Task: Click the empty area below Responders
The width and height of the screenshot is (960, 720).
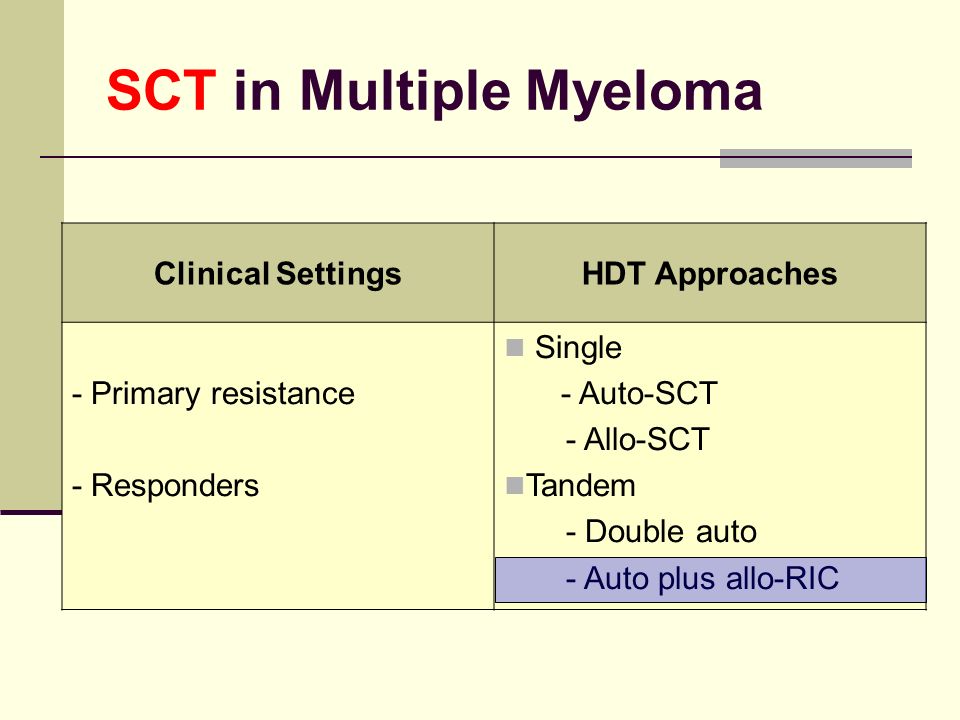Action: [x=278, y=557]
